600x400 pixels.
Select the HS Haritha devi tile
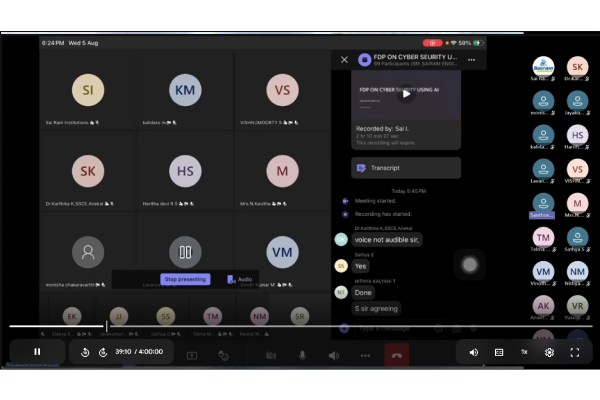(x=185, y=171)
